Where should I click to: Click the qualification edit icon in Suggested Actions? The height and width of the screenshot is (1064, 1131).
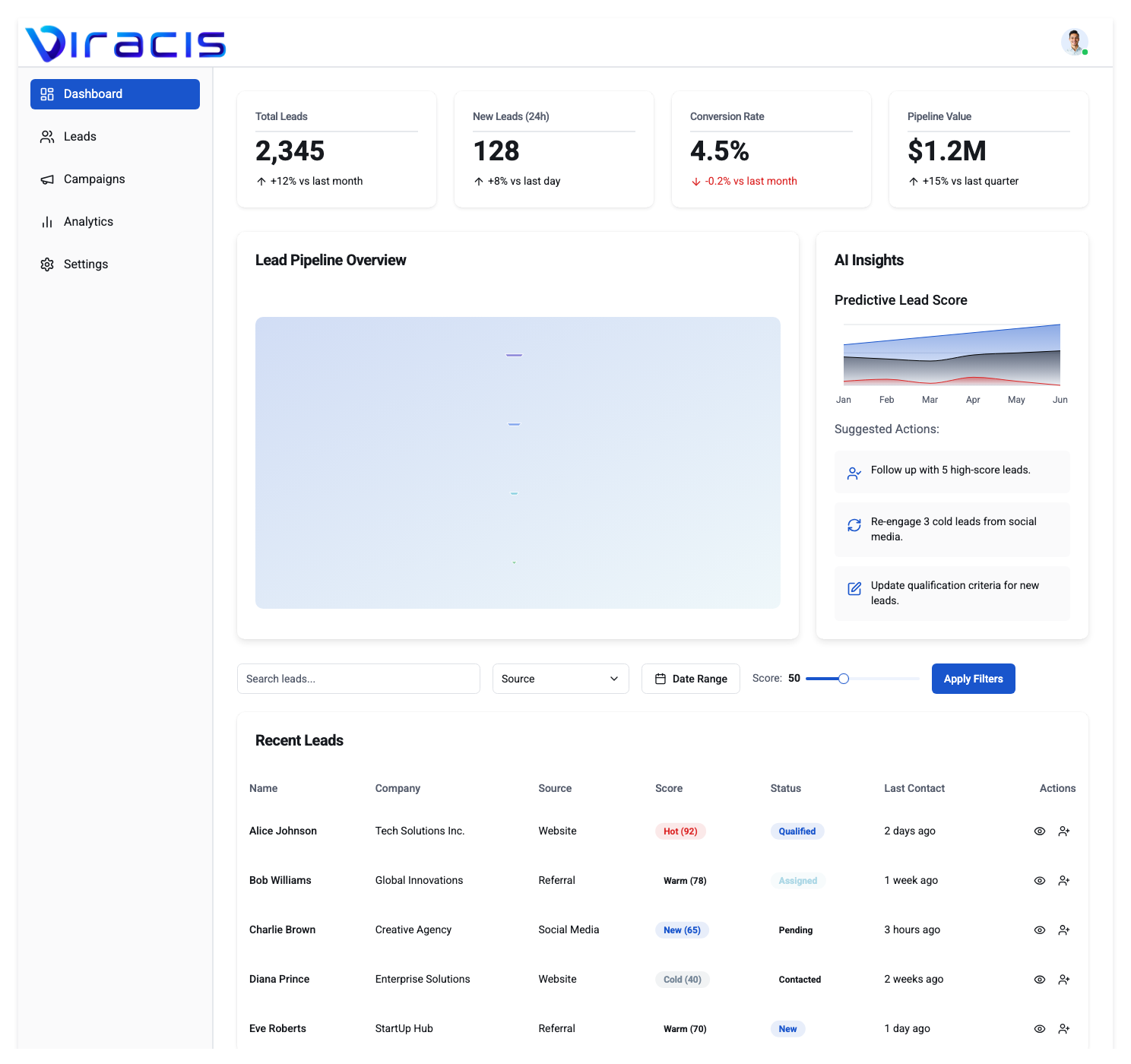(854, 589)
